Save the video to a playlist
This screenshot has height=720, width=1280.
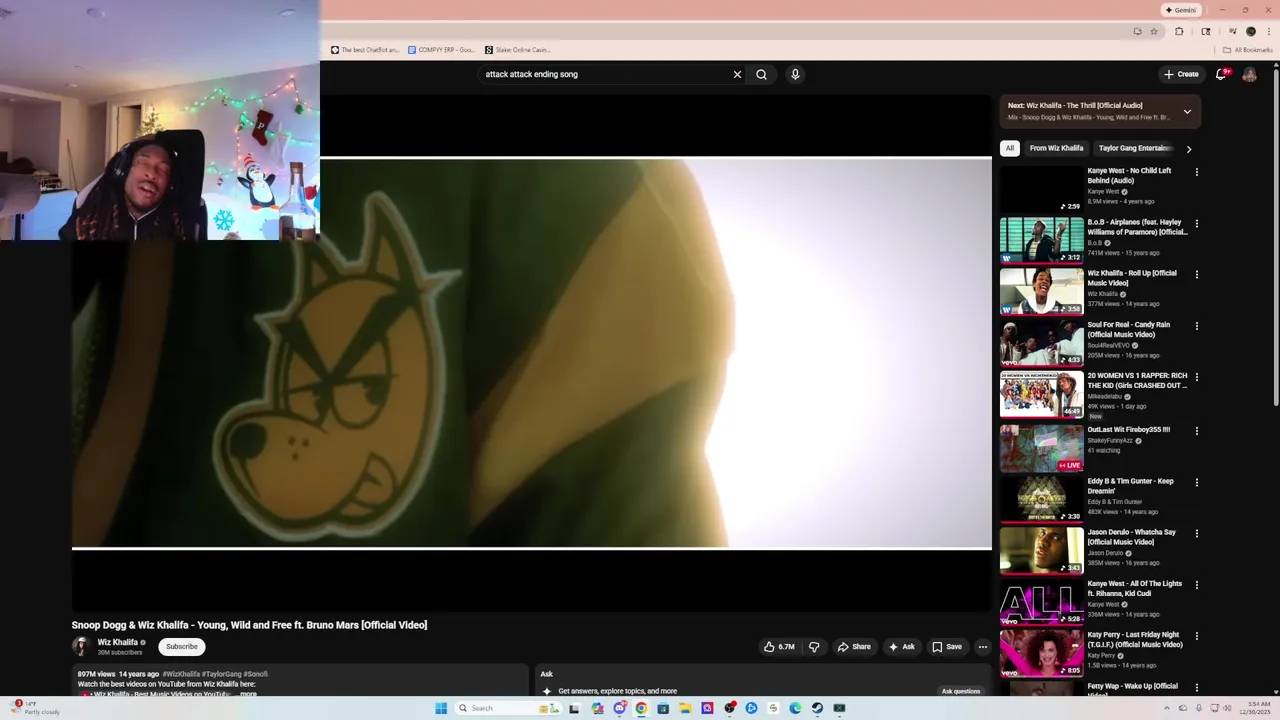[x=947, y=647]
